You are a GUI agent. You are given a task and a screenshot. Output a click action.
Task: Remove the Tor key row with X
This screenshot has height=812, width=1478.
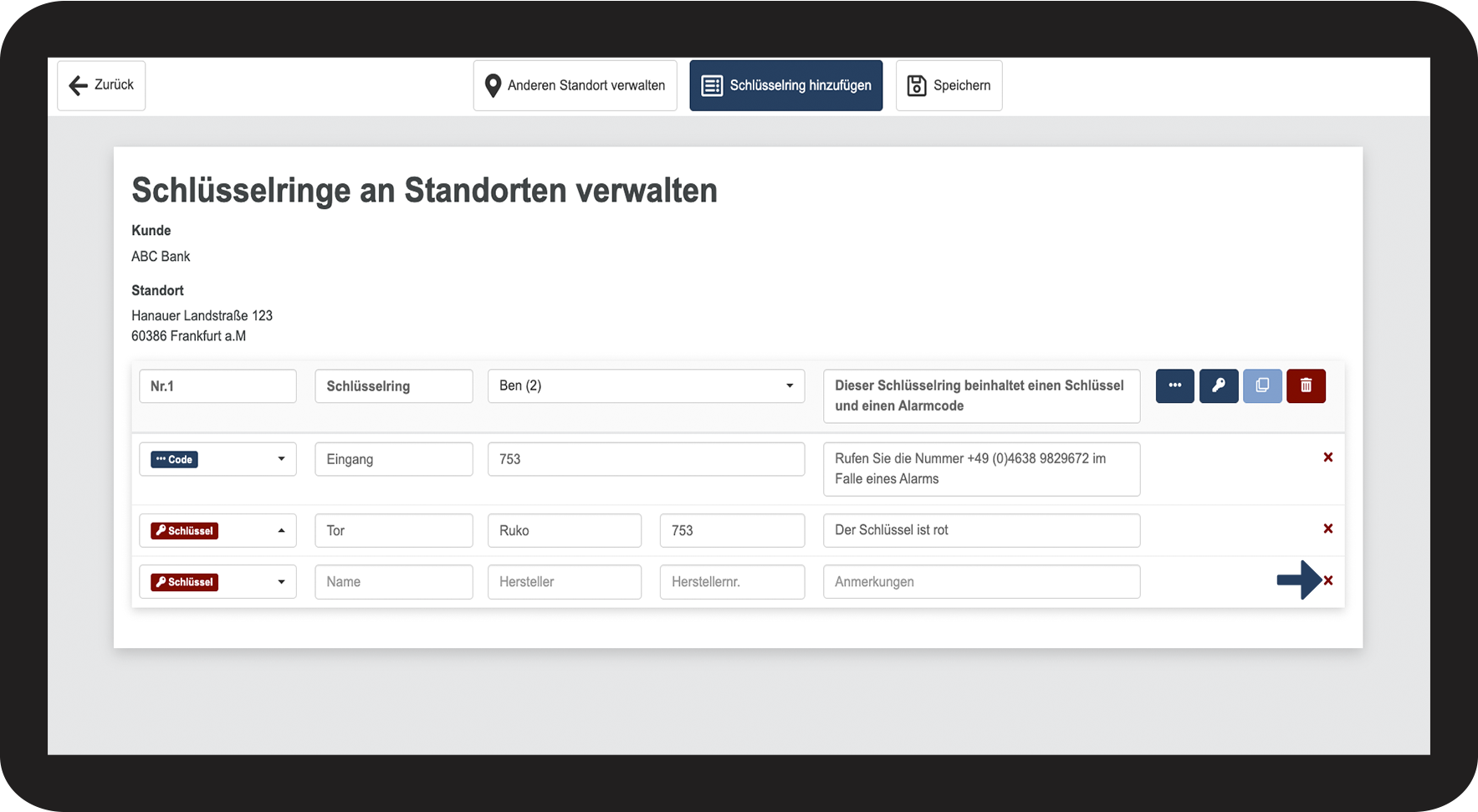tap(1327, 529)
